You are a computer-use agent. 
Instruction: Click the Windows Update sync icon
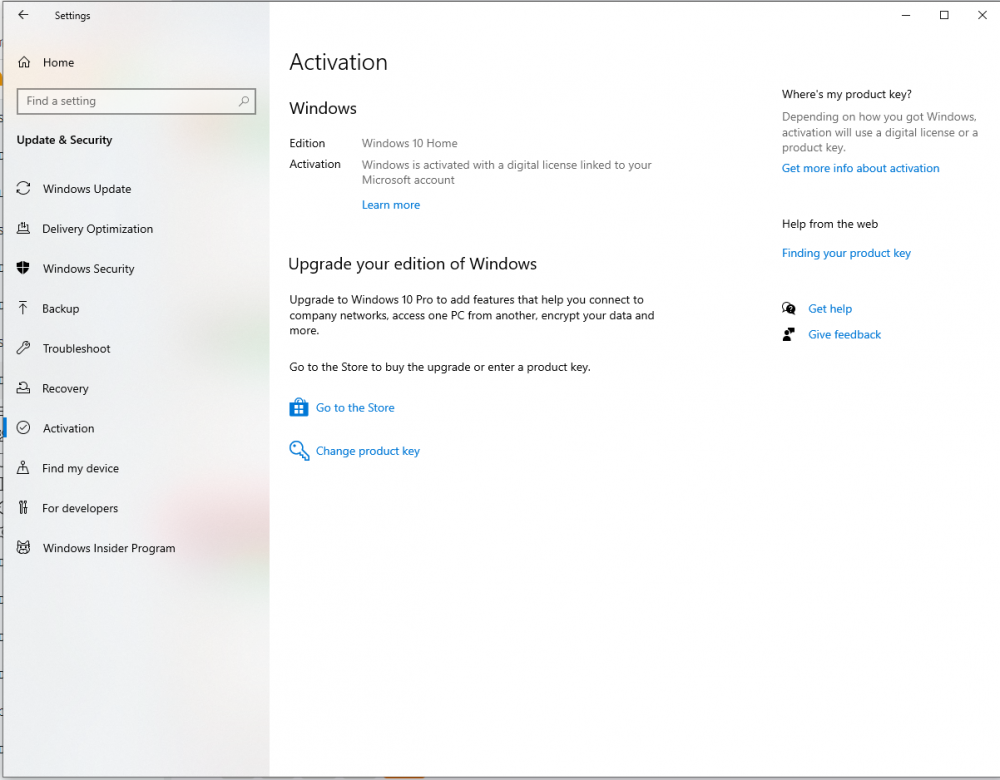(x=24, y=188)
